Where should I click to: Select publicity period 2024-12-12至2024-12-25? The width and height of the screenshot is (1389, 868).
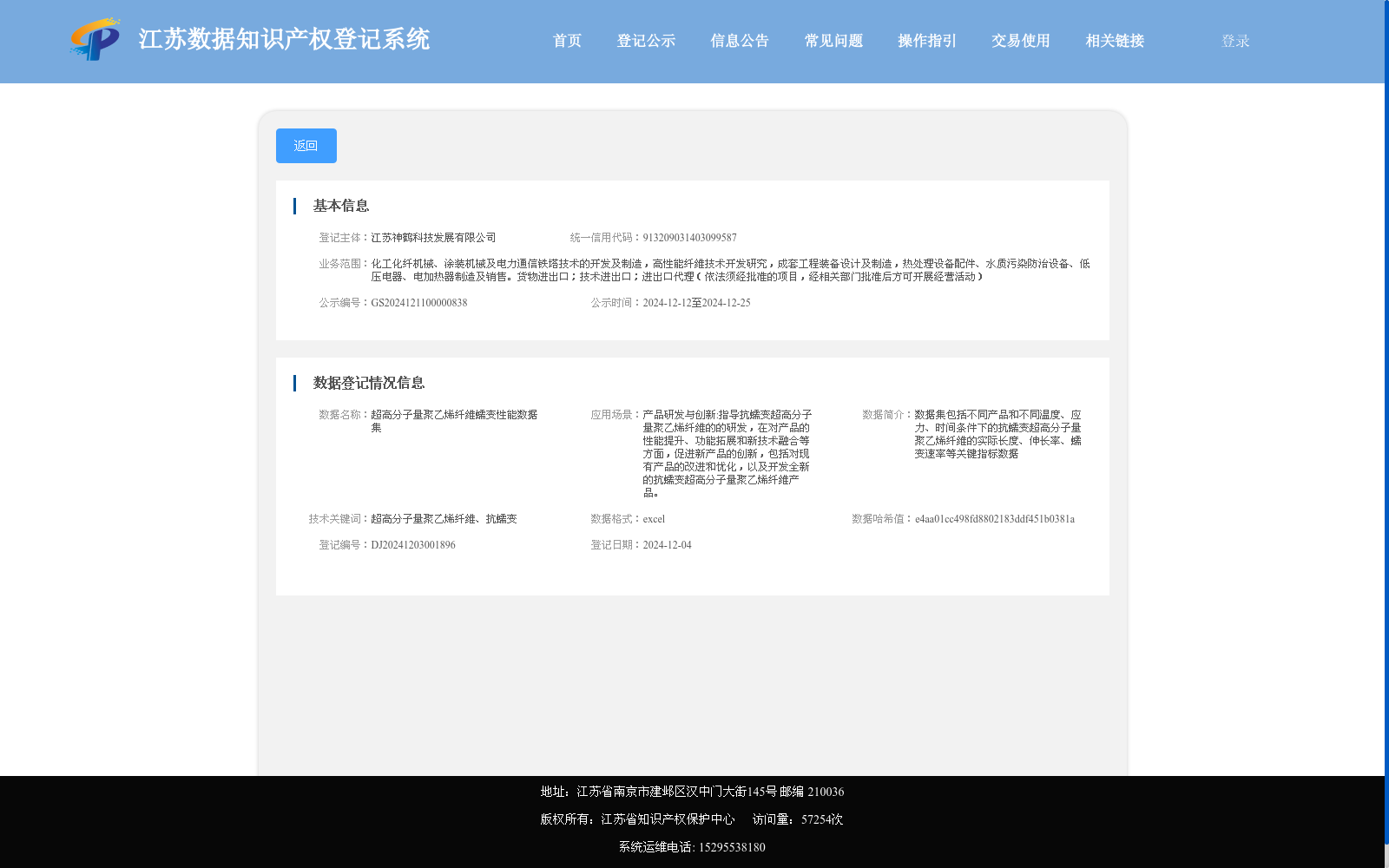[696, 303]
